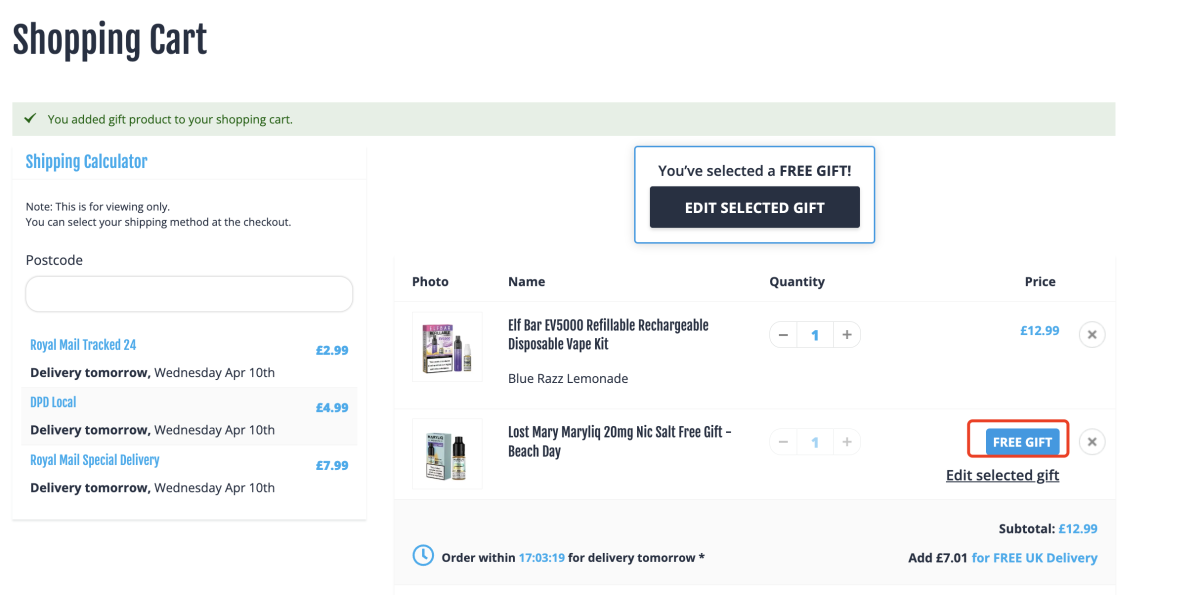The image size is (1200, 595).
Task: Decrease Elf Bar EV5000 quantity with minus
Action: tap(783, 335)
